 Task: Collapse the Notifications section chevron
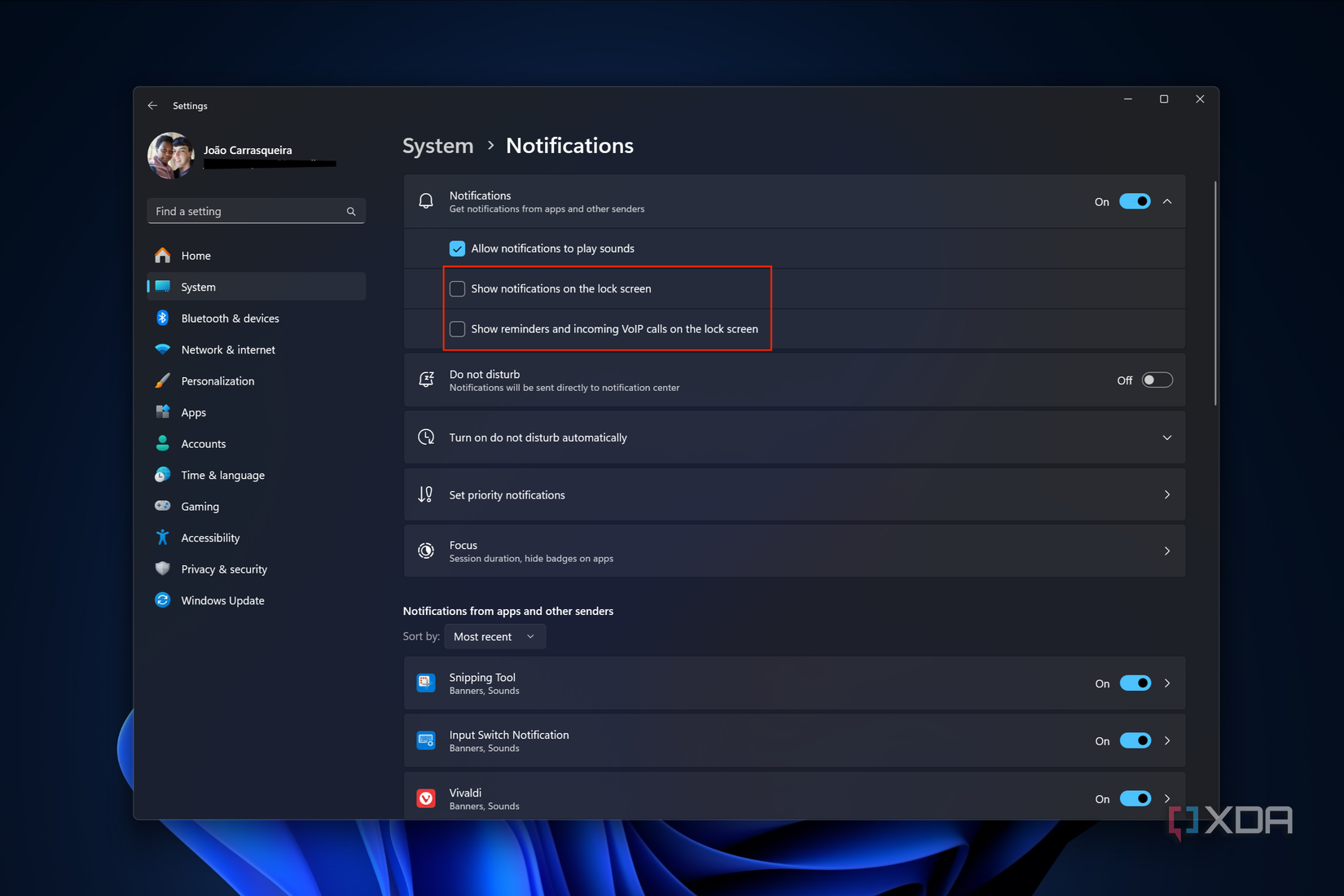tap(1167, 201)
